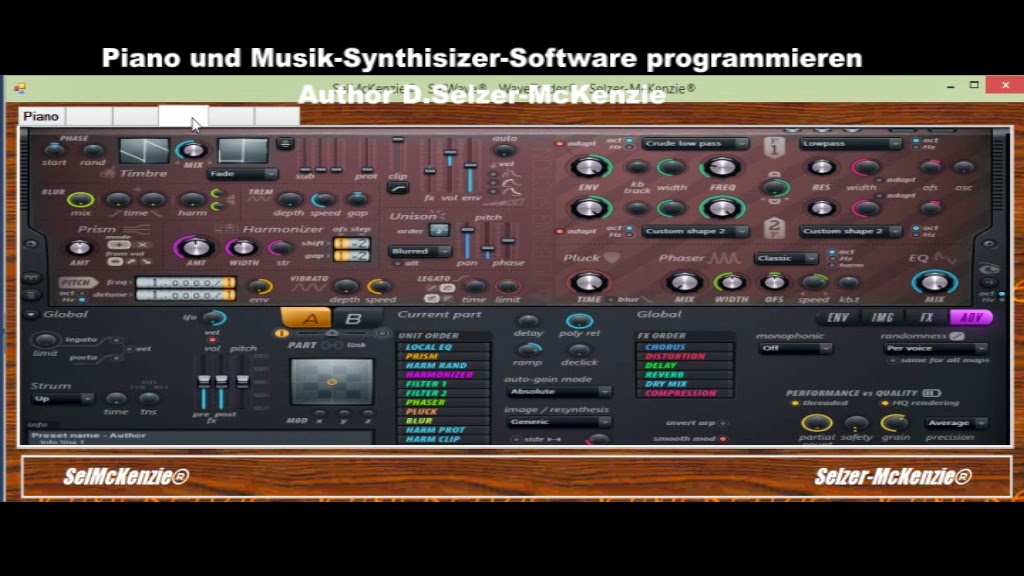
Task: Switch to the Piano tab
Action: [x=41, y=116]
